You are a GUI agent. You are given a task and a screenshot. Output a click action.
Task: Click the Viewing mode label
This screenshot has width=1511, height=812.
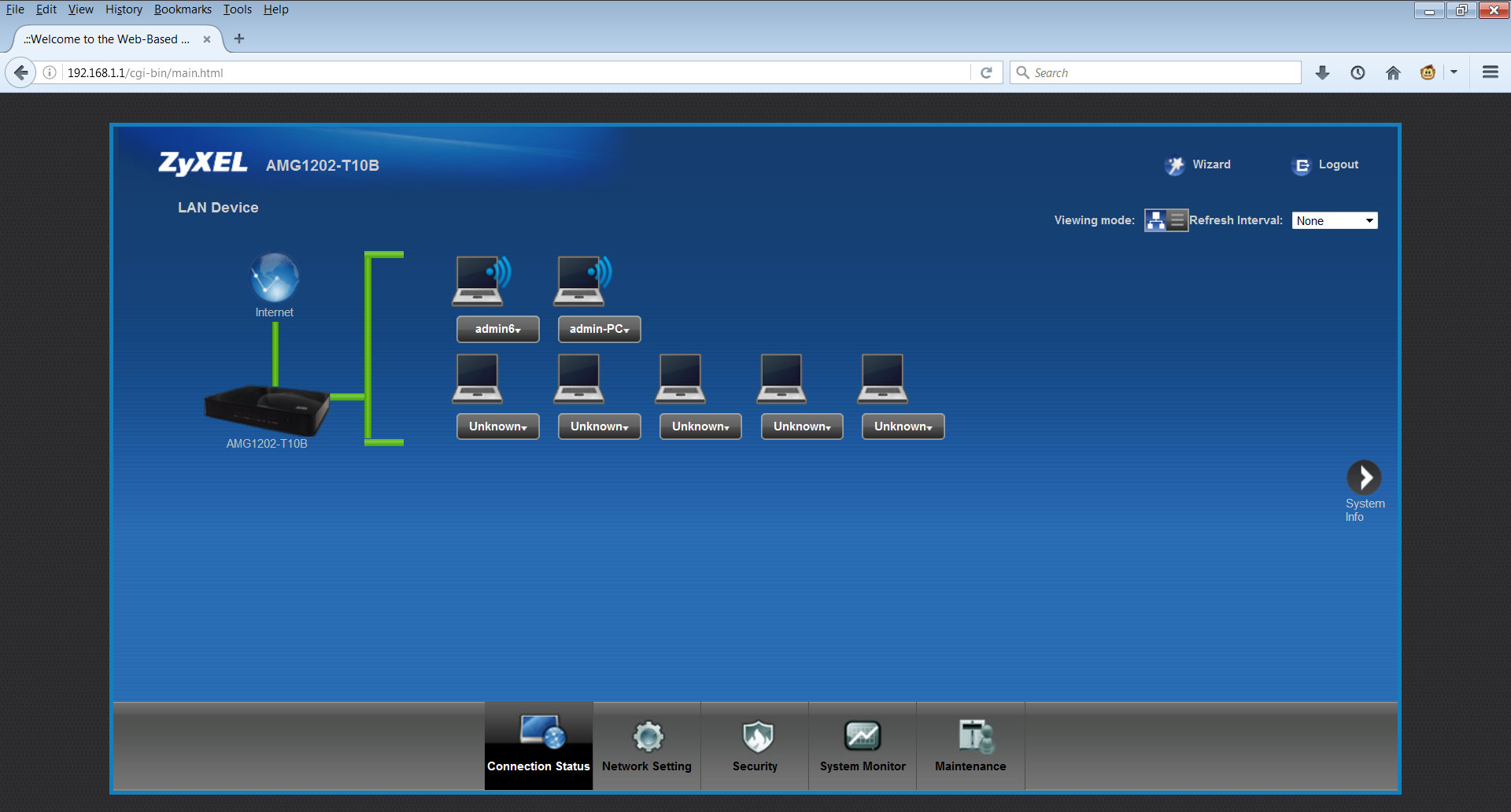[x=1095, y=220]
